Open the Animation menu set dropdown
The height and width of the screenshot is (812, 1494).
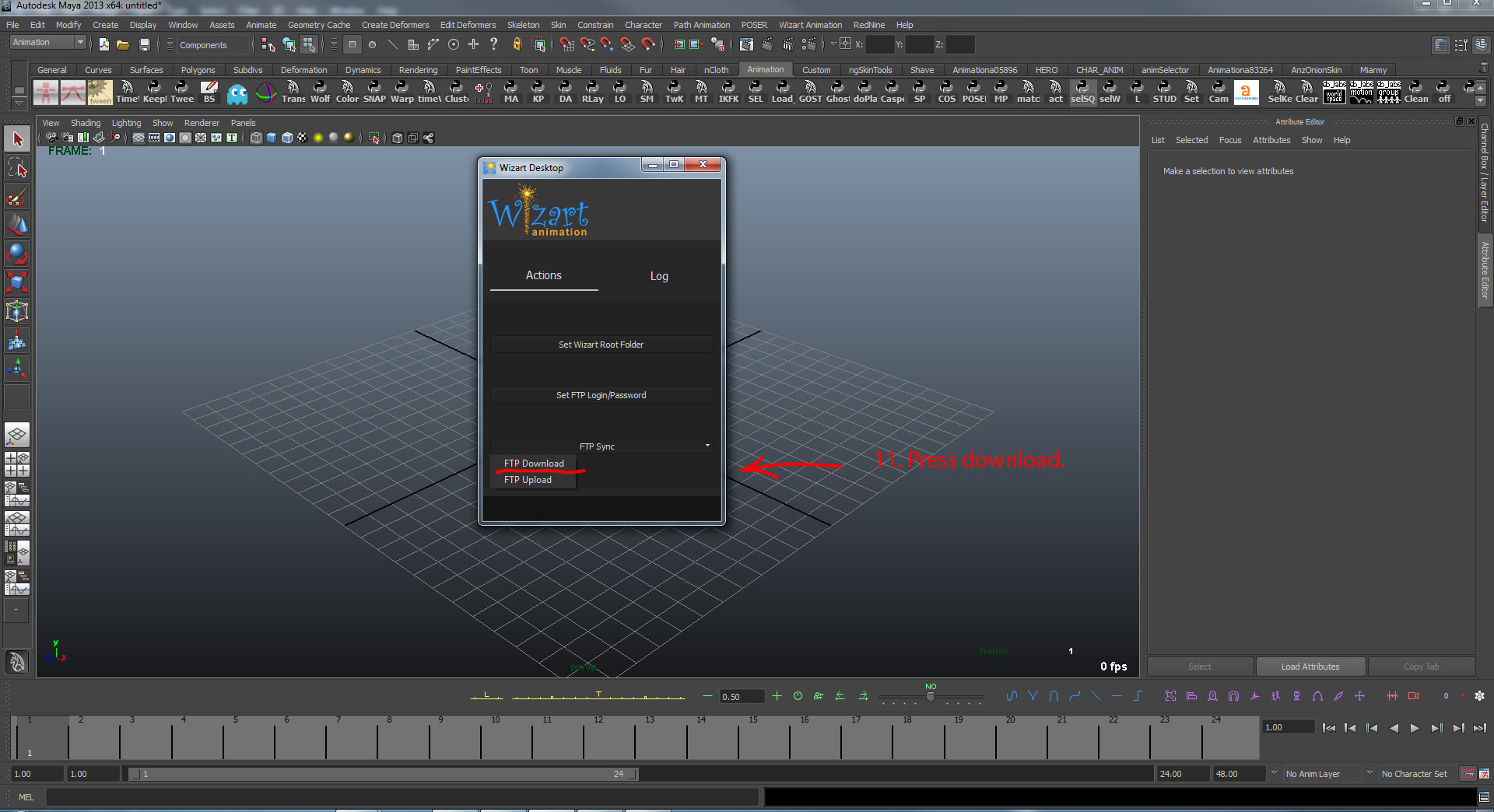click(x=48, y=43)
